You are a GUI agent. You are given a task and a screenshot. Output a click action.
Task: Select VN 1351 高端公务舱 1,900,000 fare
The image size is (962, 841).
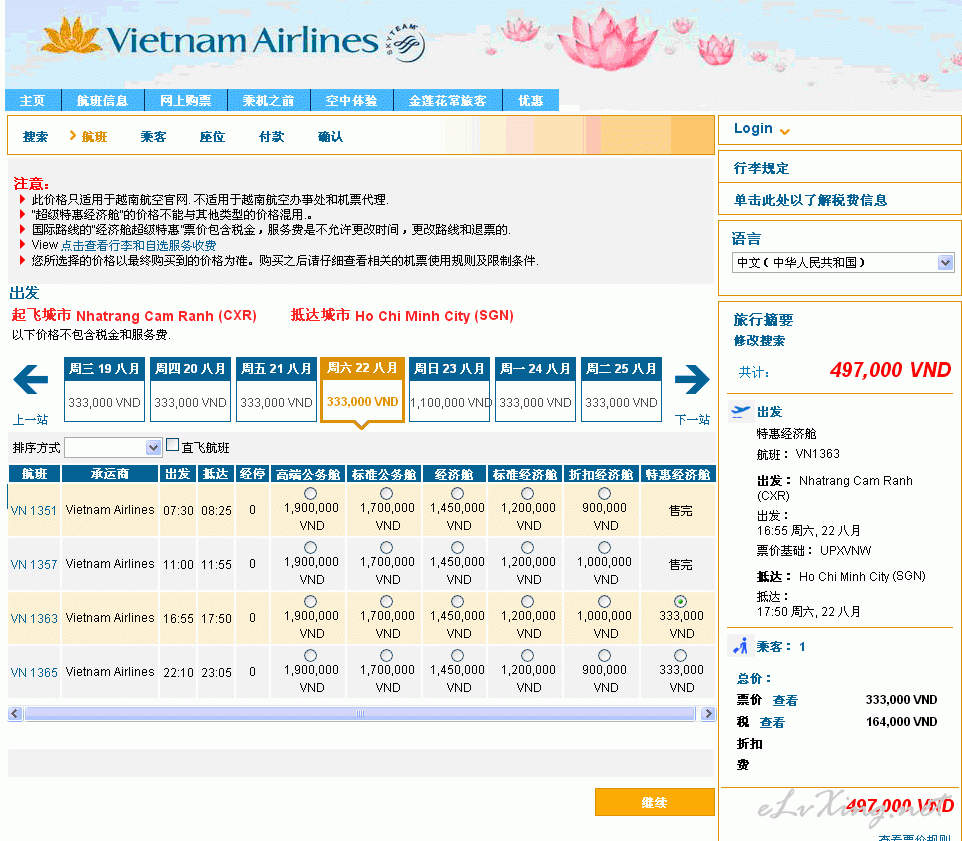(310, 494)
